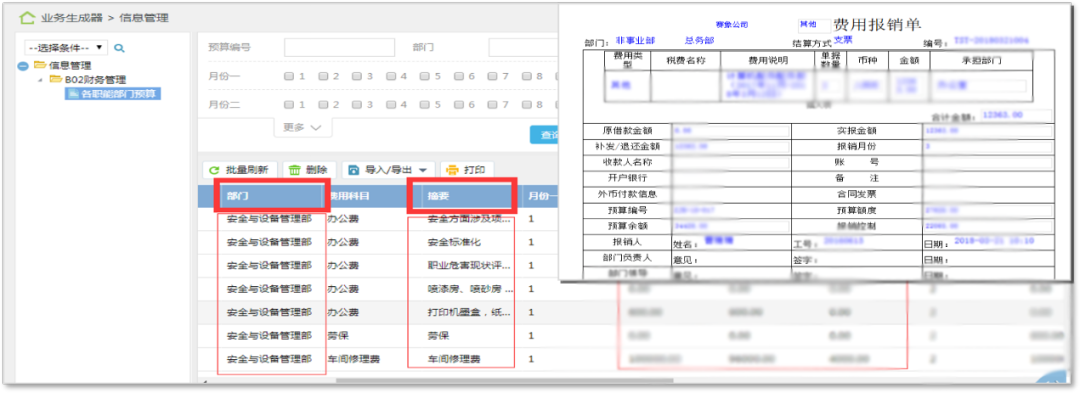Click the 费用科目 column header
The width and height of the screenshot is (1080, 393).
click(x=349, y=195)
